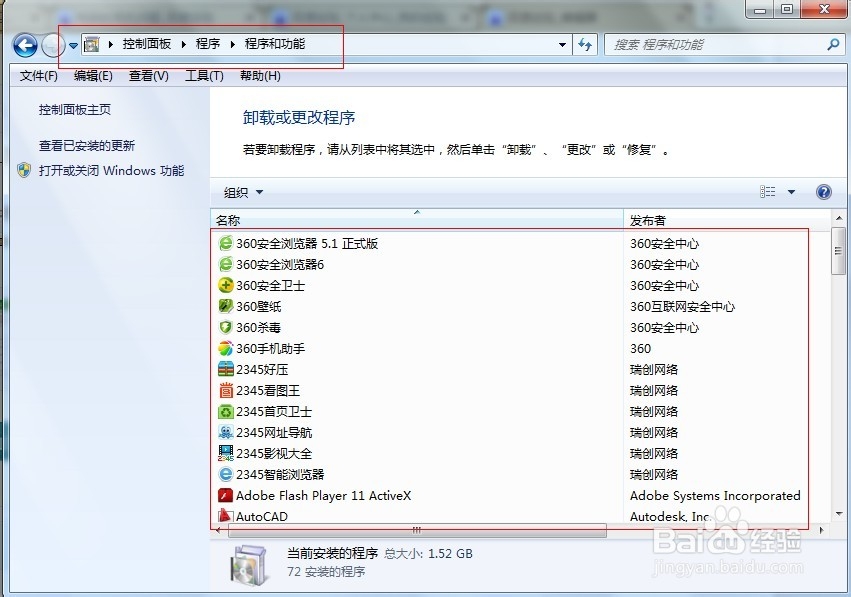Expand arrow after 程序 breadcrumb

(232, 45)
